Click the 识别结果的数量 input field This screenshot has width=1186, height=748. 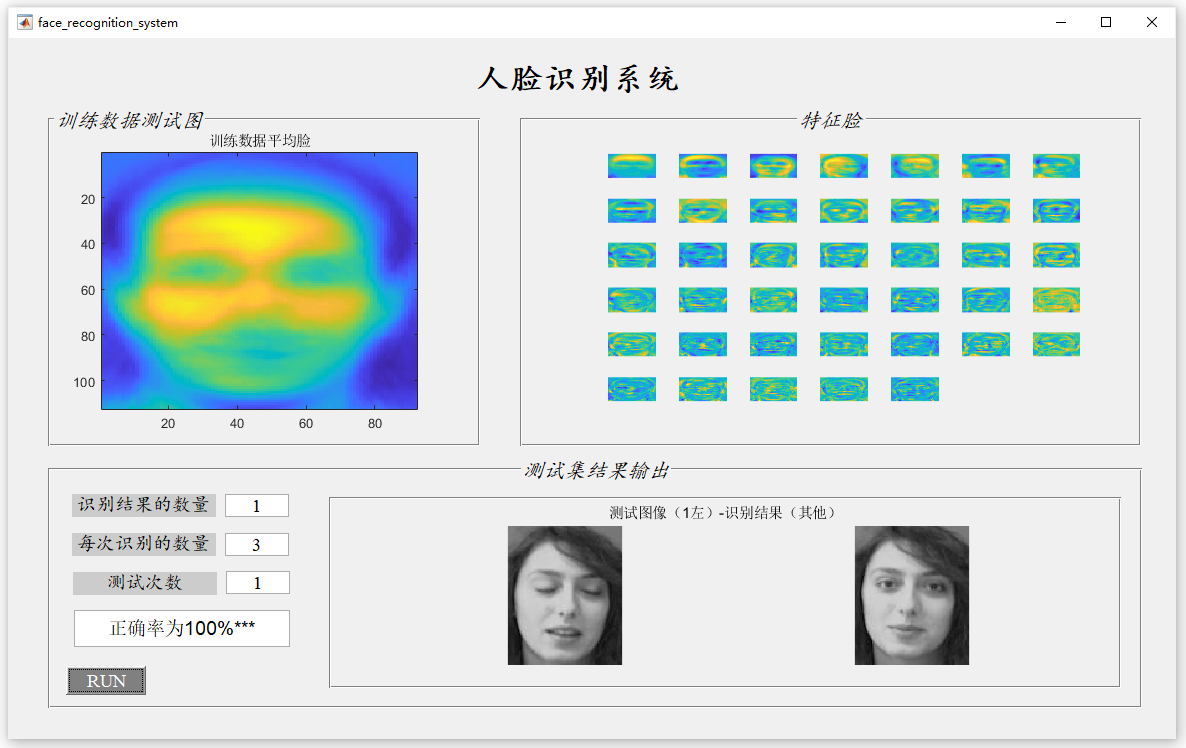pos(256,505)
